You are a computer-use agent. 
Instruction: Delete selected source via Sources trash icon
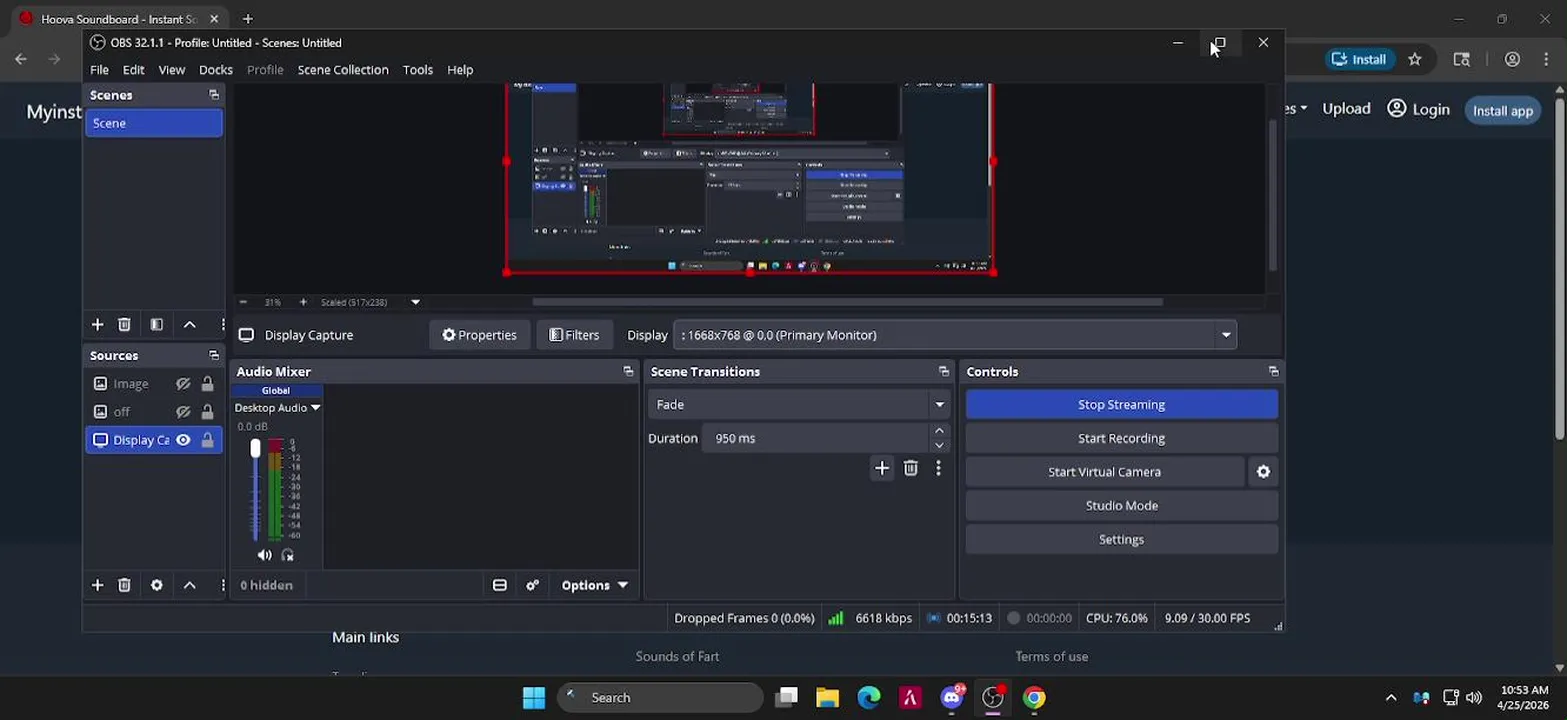(x=124, y=585)
